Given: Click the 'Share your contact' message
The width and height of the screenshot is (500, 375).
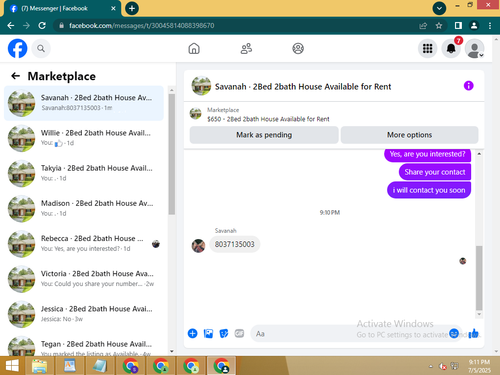Looking at the screenshot, I should pos(435,172).
